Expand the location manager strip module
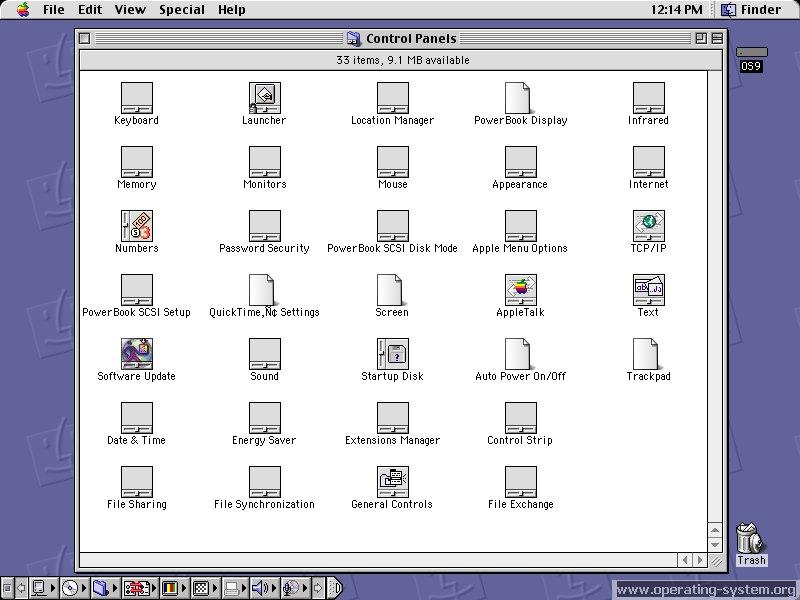 tap(139, 588)
